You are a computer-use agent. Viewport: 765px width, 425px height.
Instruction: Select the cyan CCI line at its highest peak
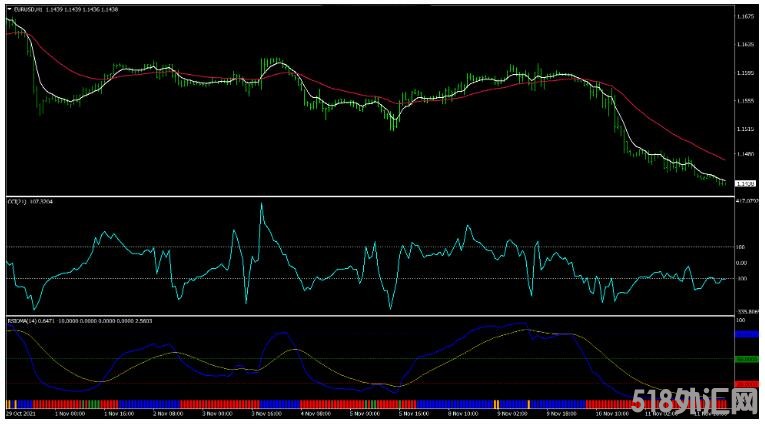(262, 204)
